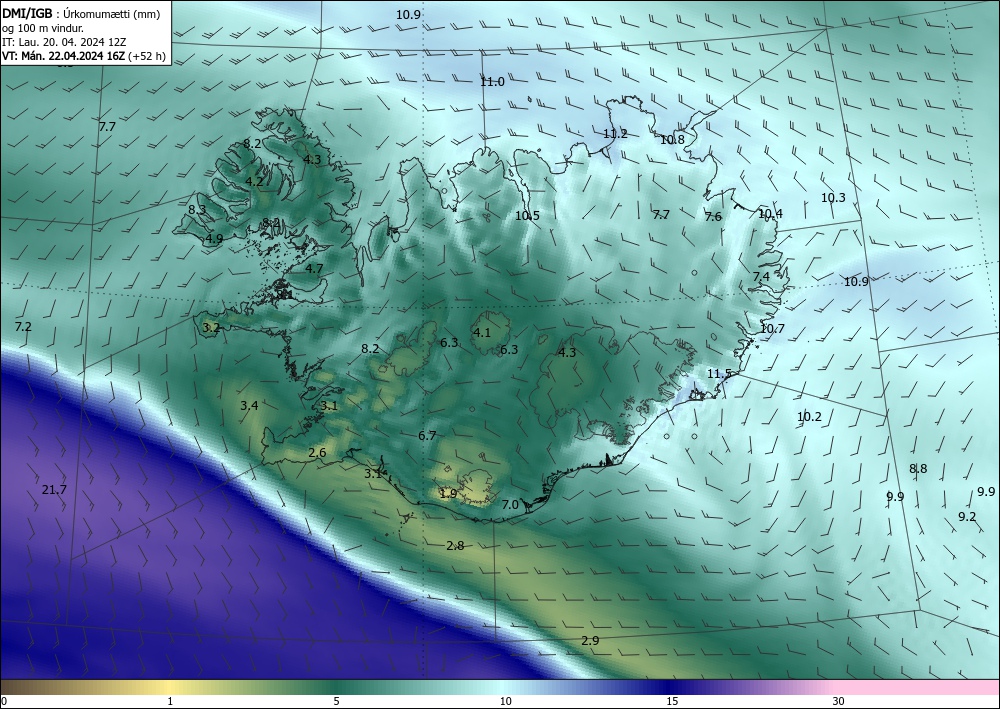Select the 9.2 value on the map
Screen dimensions: 1000x709
967,516
